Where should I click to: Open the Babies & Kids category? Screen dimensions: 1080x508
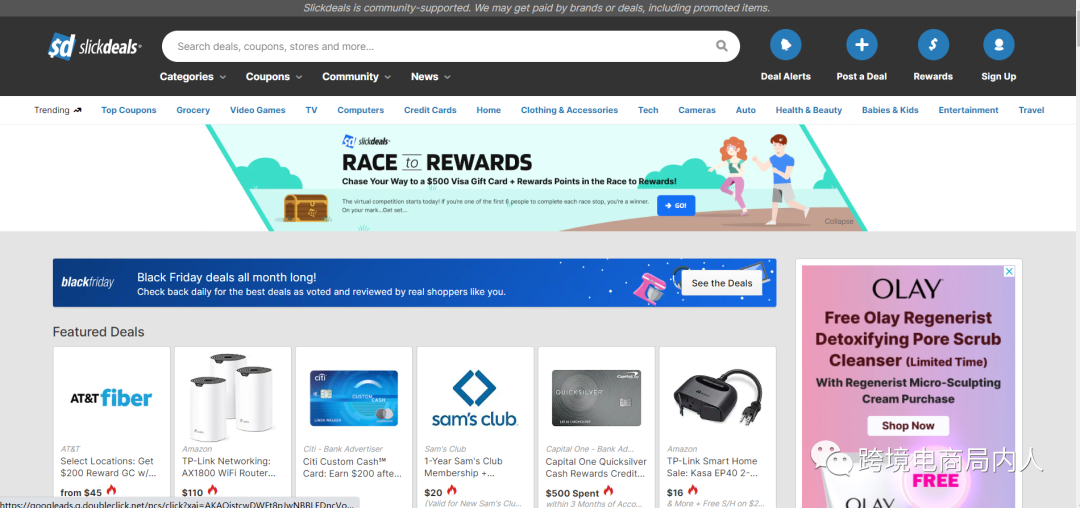click(x=891, y=110)
